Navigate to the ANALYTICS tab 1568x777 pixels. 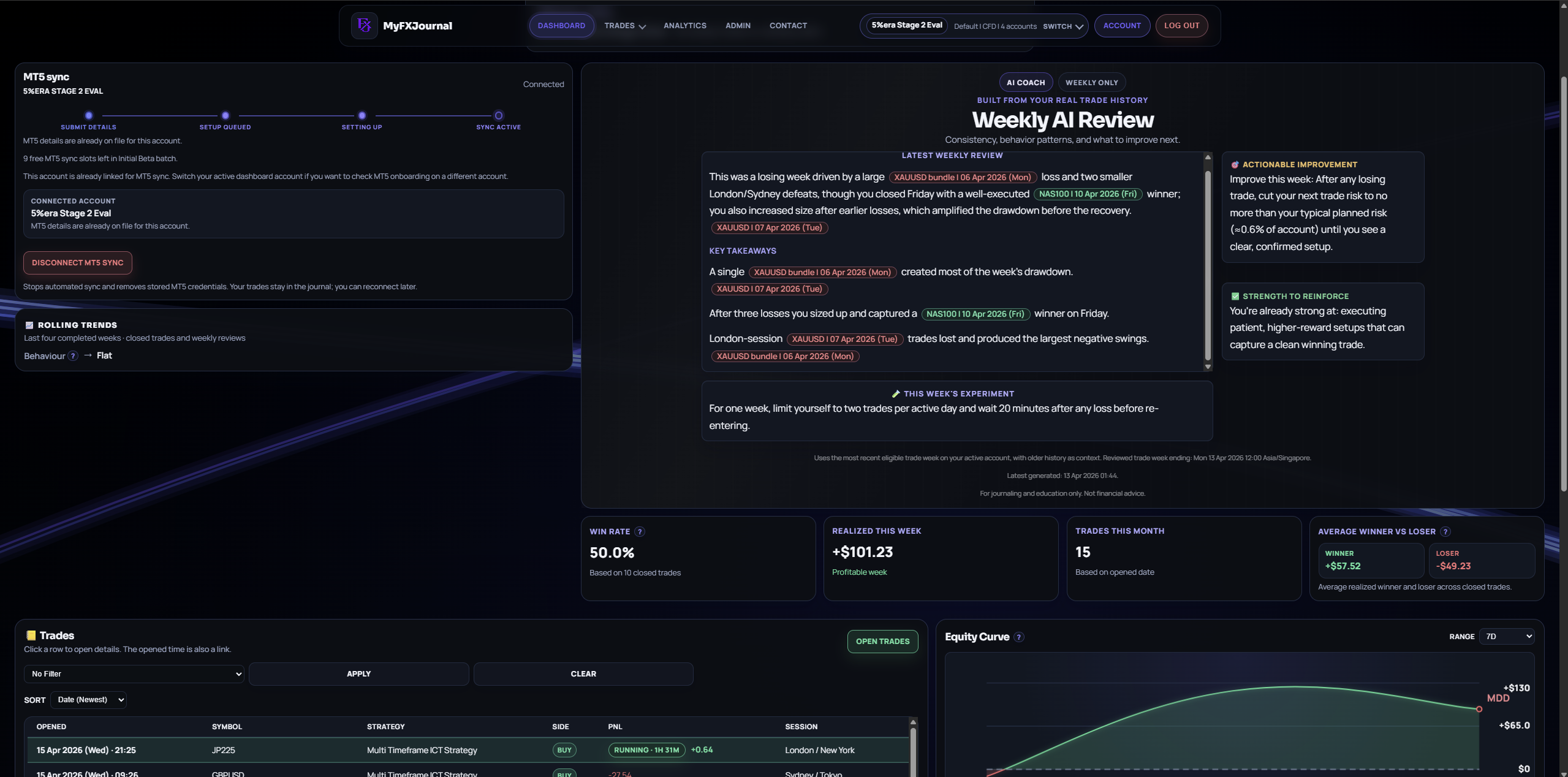(684, 25)
